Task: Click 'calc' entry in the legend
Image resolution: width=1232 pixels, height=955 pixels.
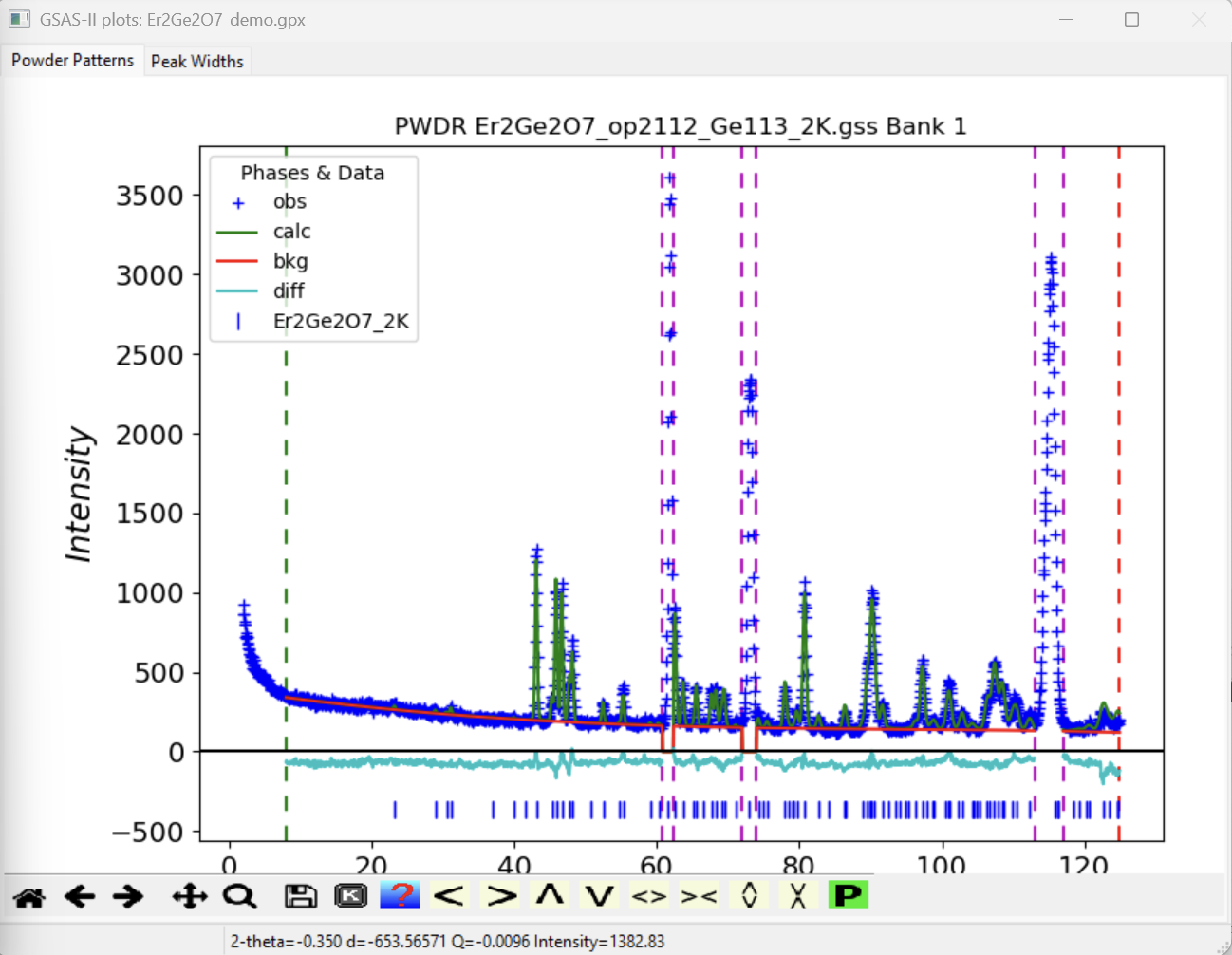Action: 291,231
